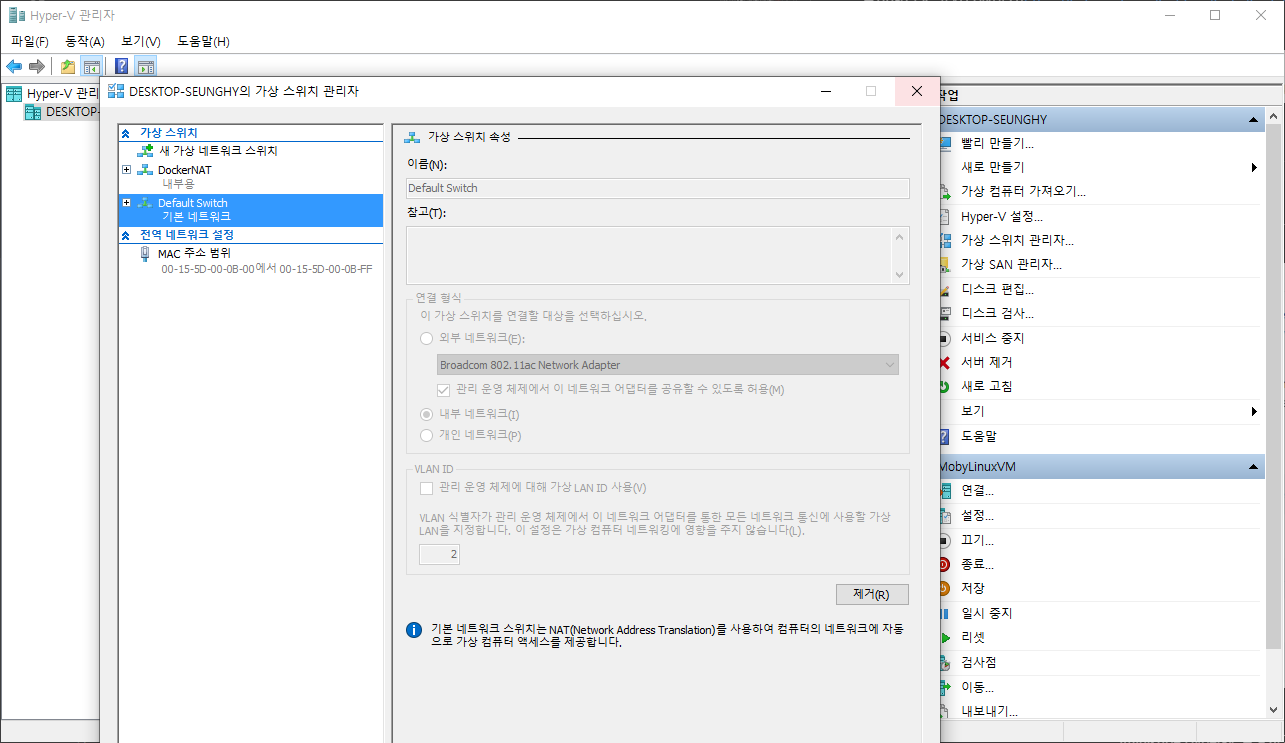Click 가상 컴퓨터 가져오기... action
This screenshot has height=743, width=1285.
pyautogui.click(x=1023, y=191)
